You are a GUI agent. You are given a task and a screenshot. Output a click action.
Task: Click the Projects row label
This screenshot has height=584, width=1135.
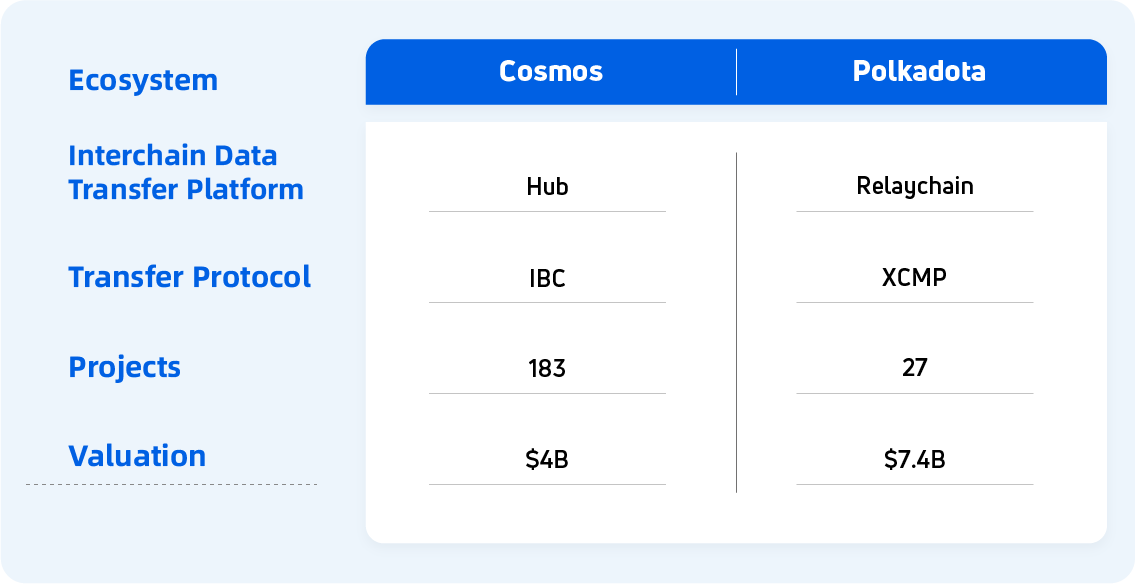(x=125, y=367)
